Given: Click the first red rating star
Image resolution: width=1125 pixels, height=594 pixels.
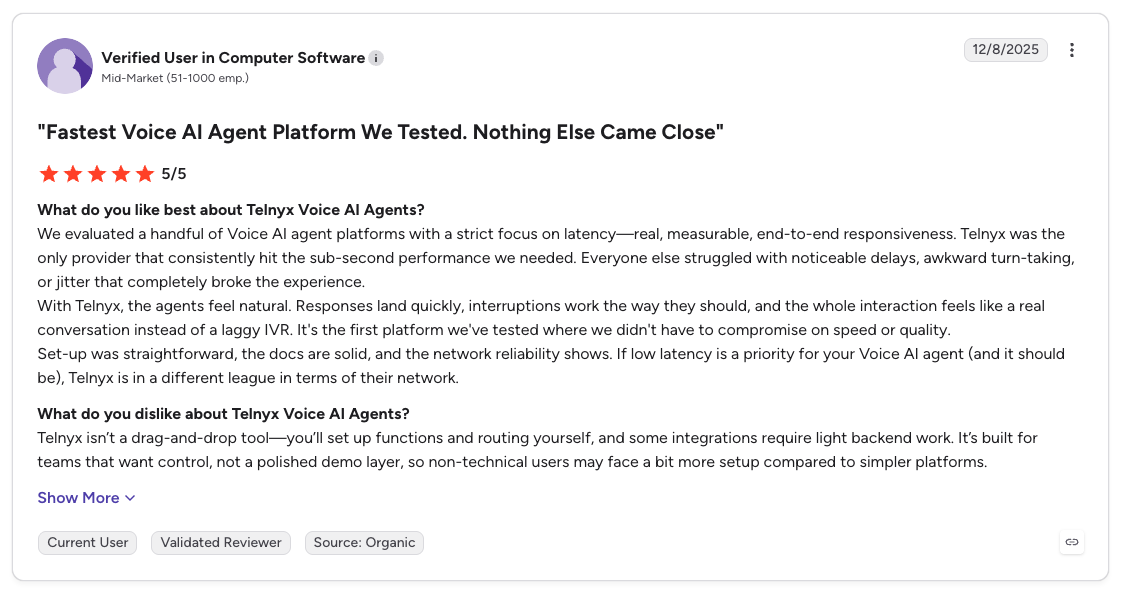Looking at the screenshot, I should tap(49, 174).
